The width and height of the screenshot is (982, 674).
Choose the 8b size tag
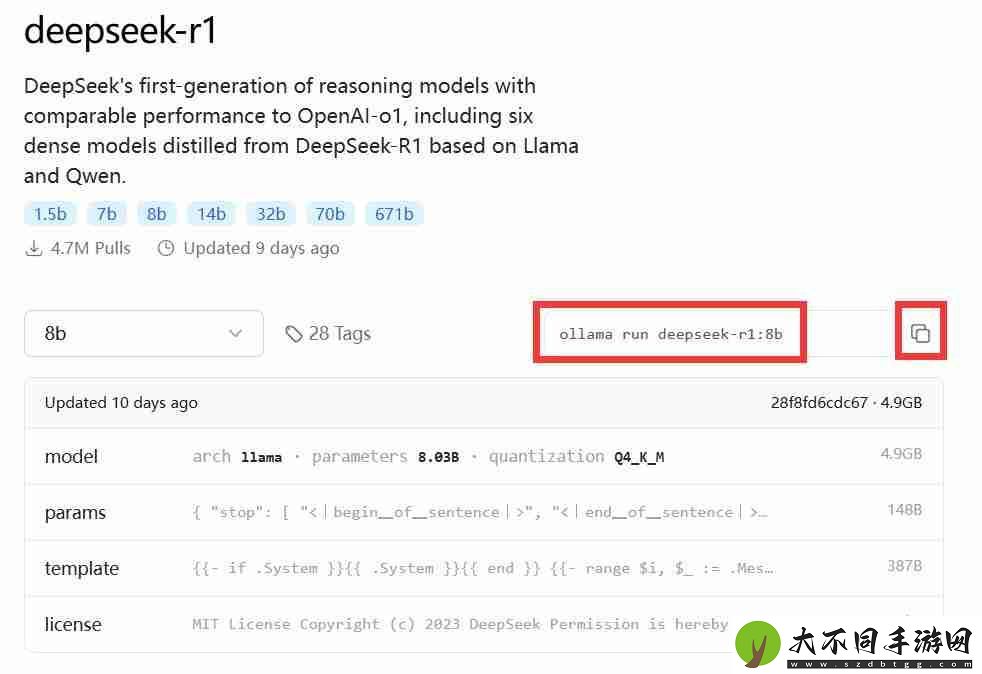pyautogui.click(x=157, y=214)
